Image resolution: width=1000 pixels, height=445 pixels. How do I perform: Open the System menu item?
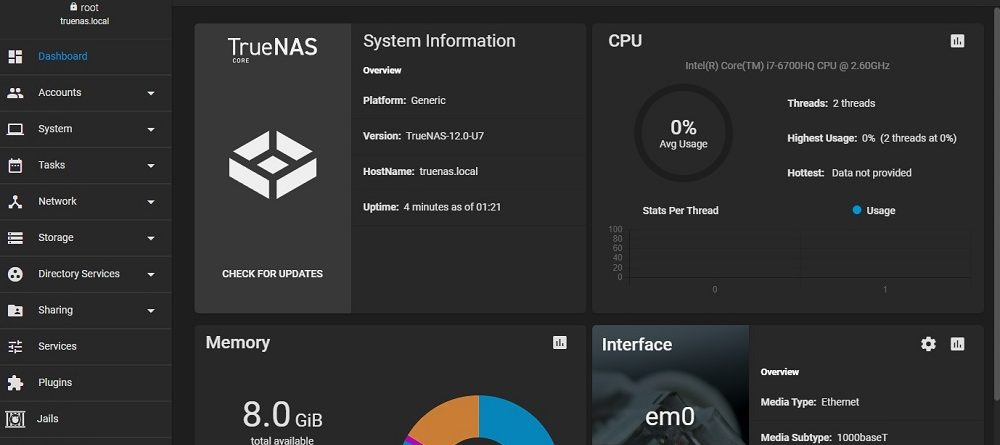coord(85,129)
